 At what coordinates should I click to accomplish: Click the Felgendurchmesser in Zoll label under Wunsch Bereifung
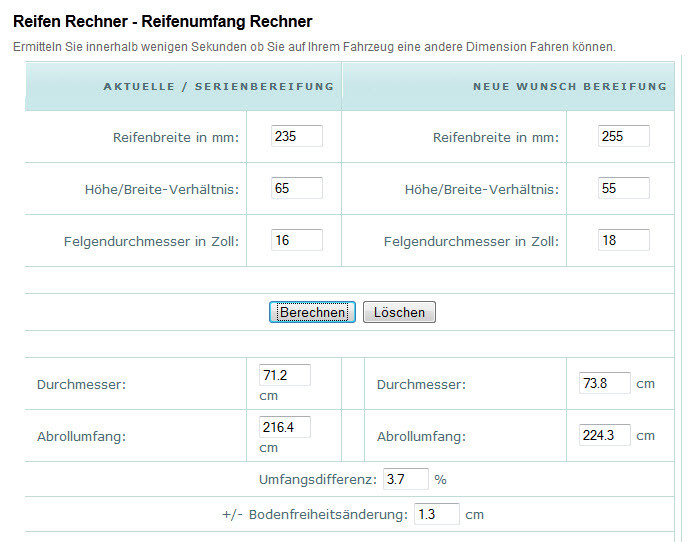pyautogui.click(x=471, y=241)
